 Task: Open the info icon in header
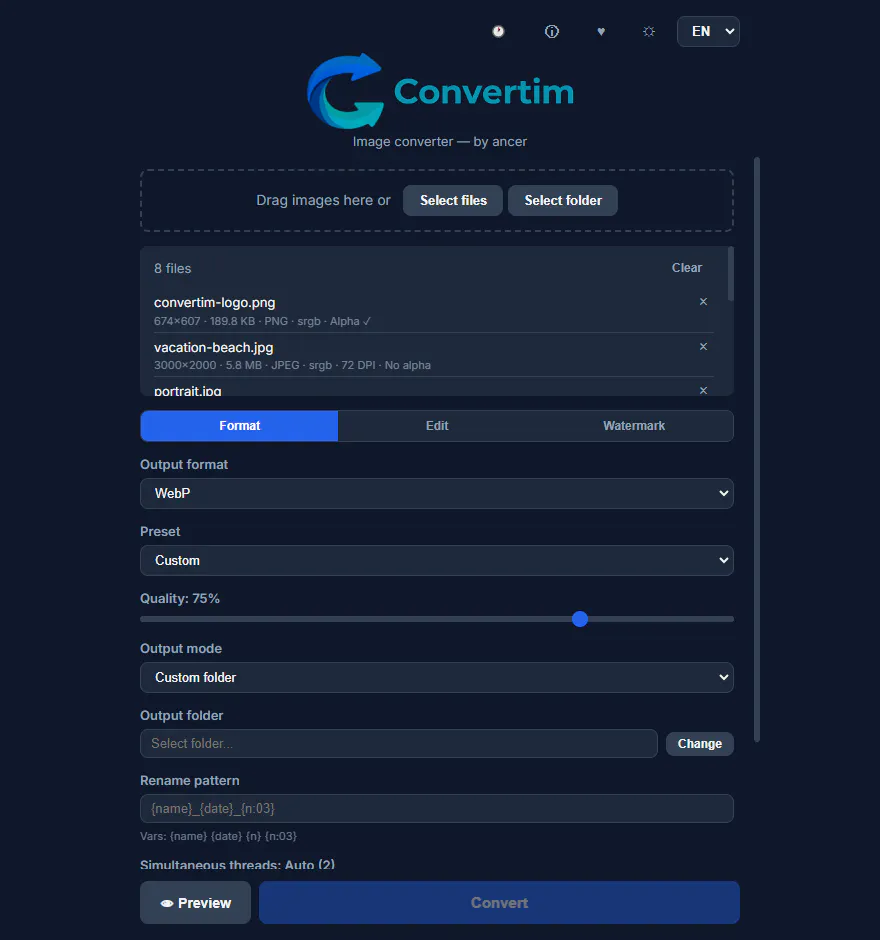coord(551,31)
